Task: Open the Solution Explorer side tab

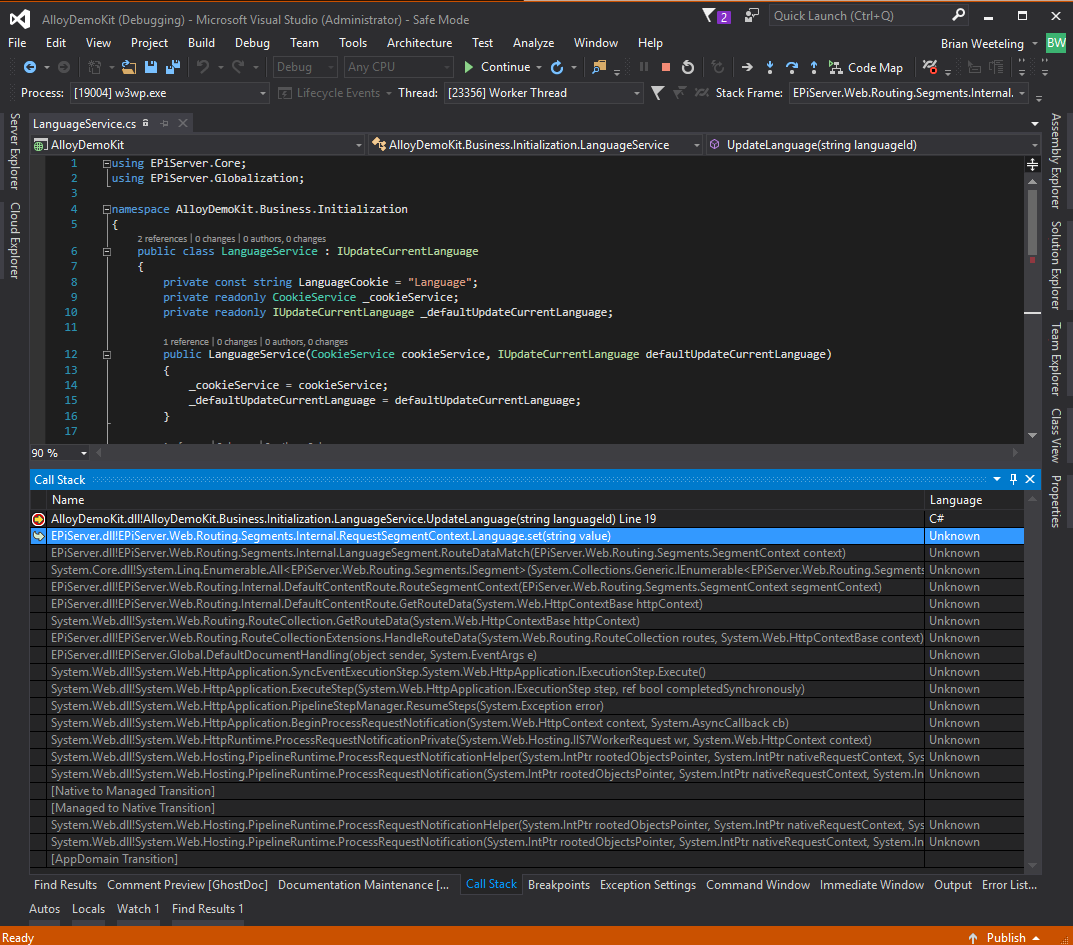Action: tap(1056, 266)
